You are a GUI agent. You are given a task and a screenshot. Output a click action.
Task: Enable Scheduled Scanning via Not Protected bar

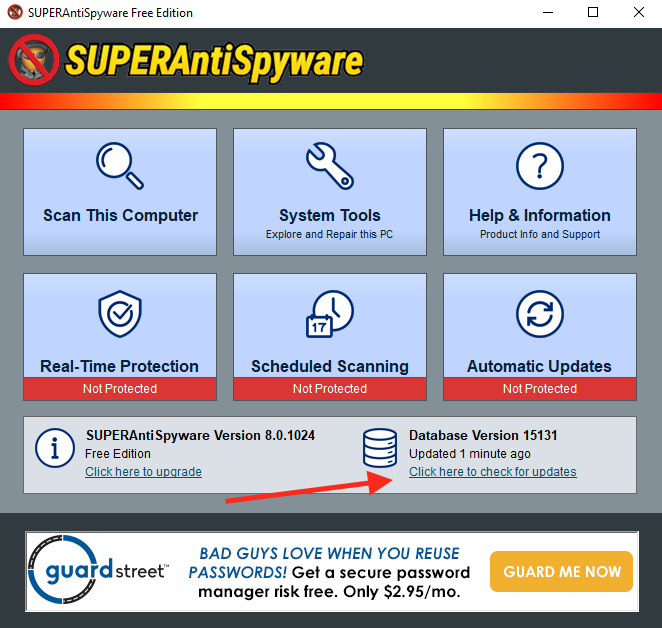pos(329,389)
